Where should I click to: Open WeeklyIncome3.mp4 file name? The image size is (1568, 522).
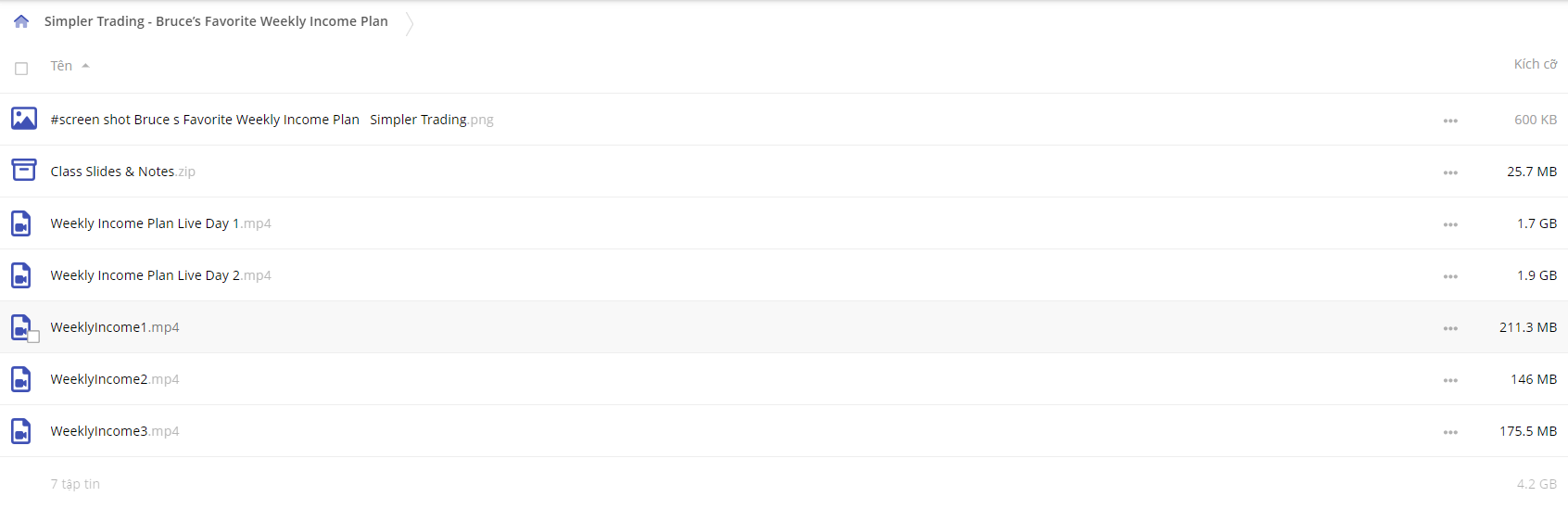point(115,431)
